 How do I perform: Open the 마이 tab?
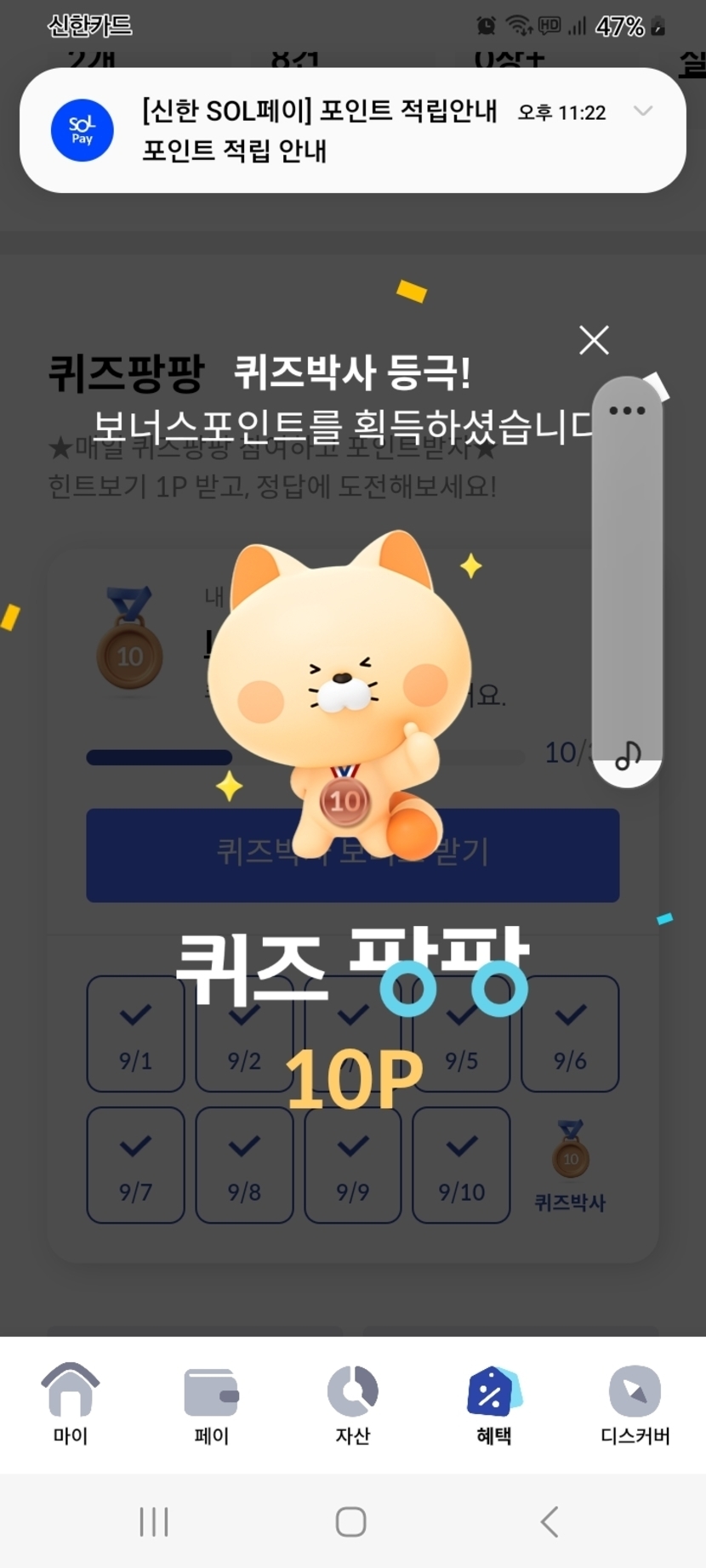71,1404
